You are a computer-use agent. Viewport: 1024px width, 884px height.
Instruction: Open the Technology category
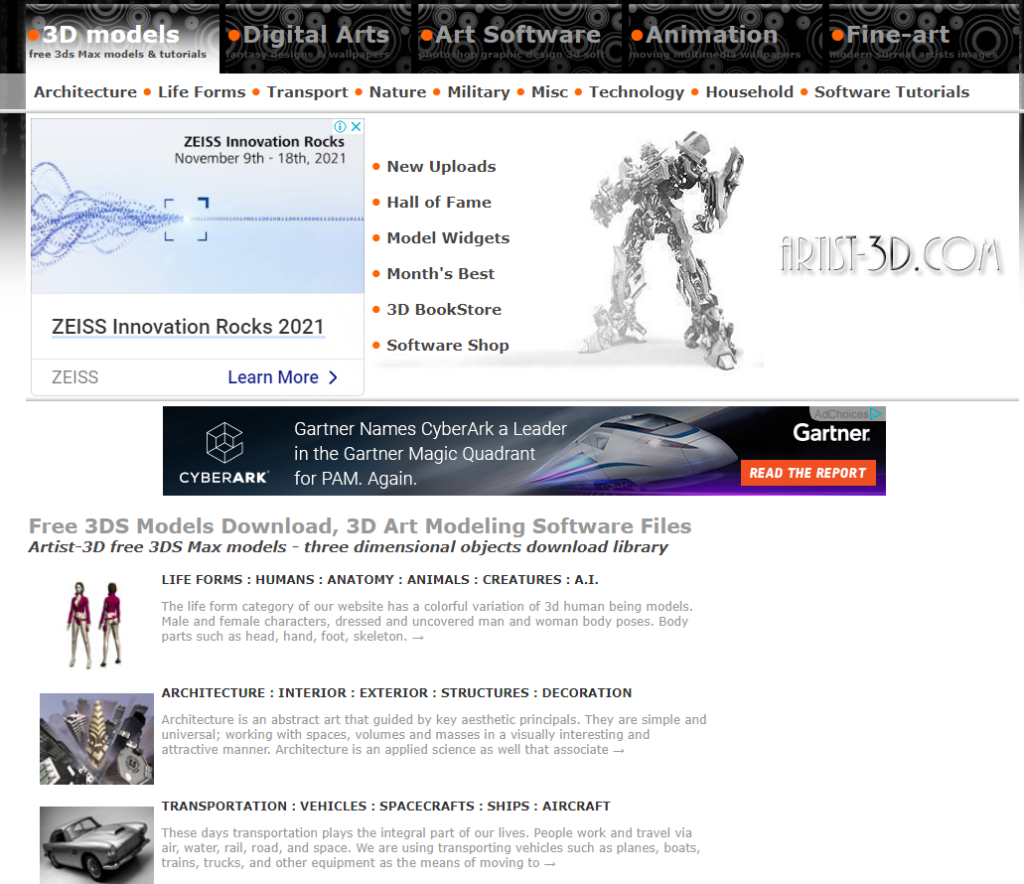(637, 92)
